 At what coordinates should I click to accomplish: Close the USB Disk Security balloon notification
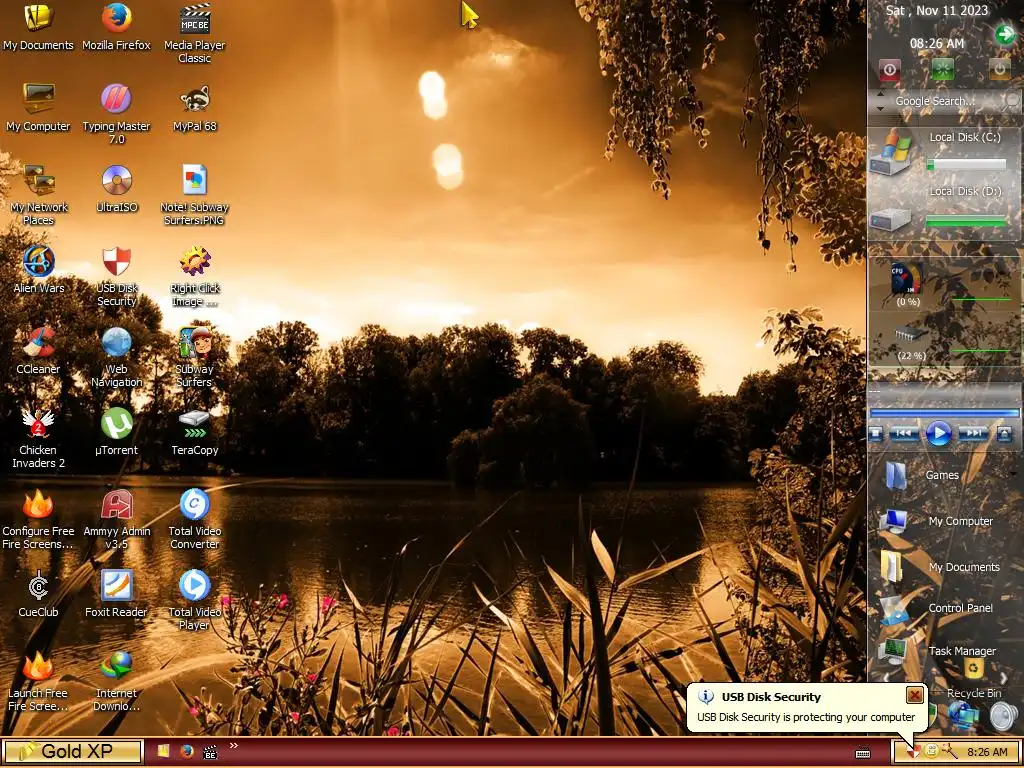914,695
